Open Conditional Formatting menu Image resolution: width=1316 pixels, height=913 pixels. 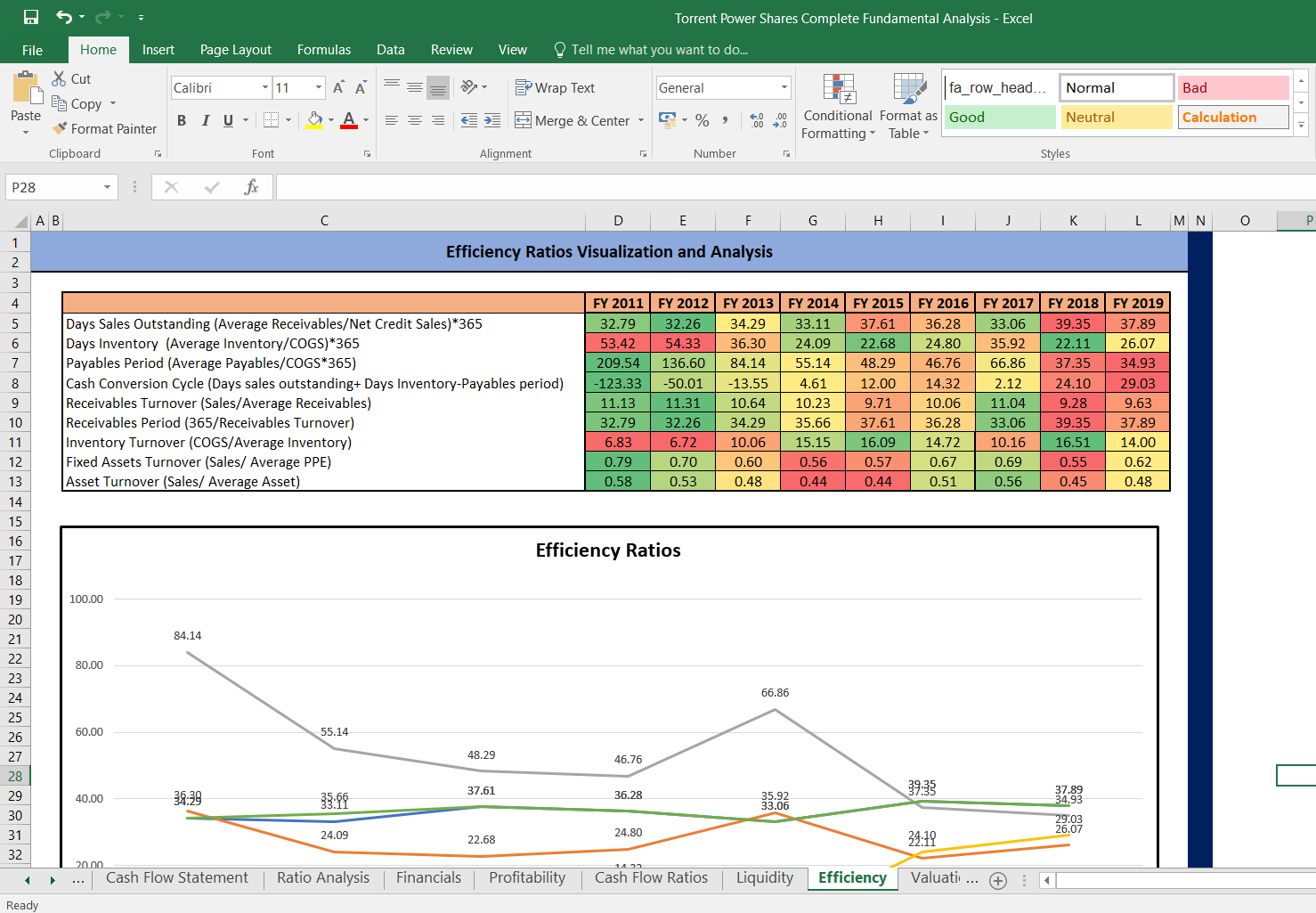(x=838, y=107)
